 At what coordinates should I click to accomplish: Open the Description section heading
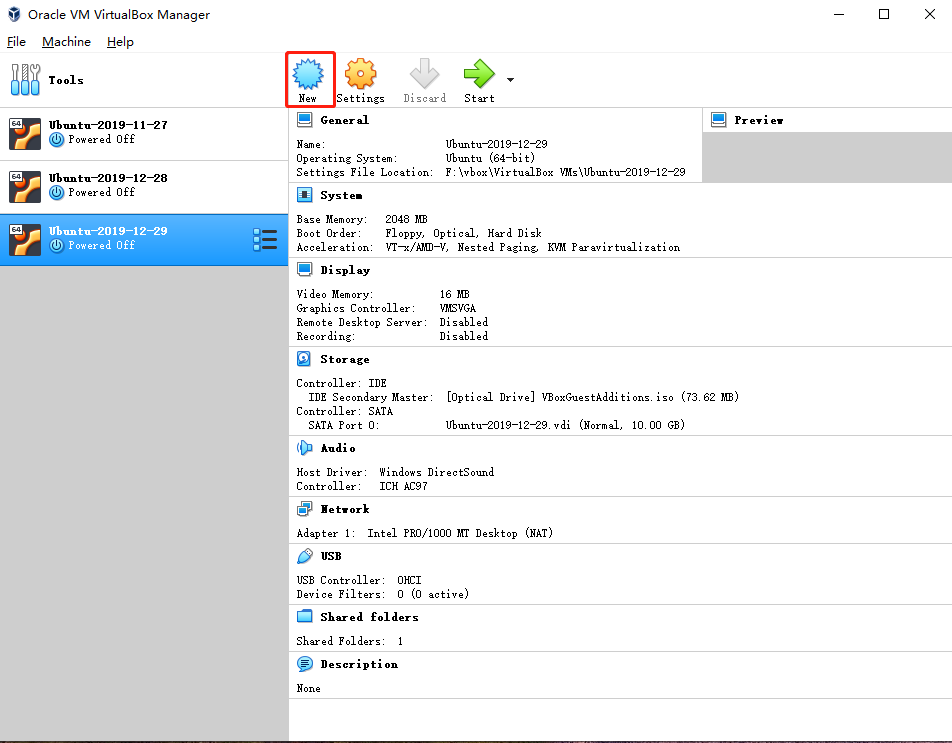point(359,664)
